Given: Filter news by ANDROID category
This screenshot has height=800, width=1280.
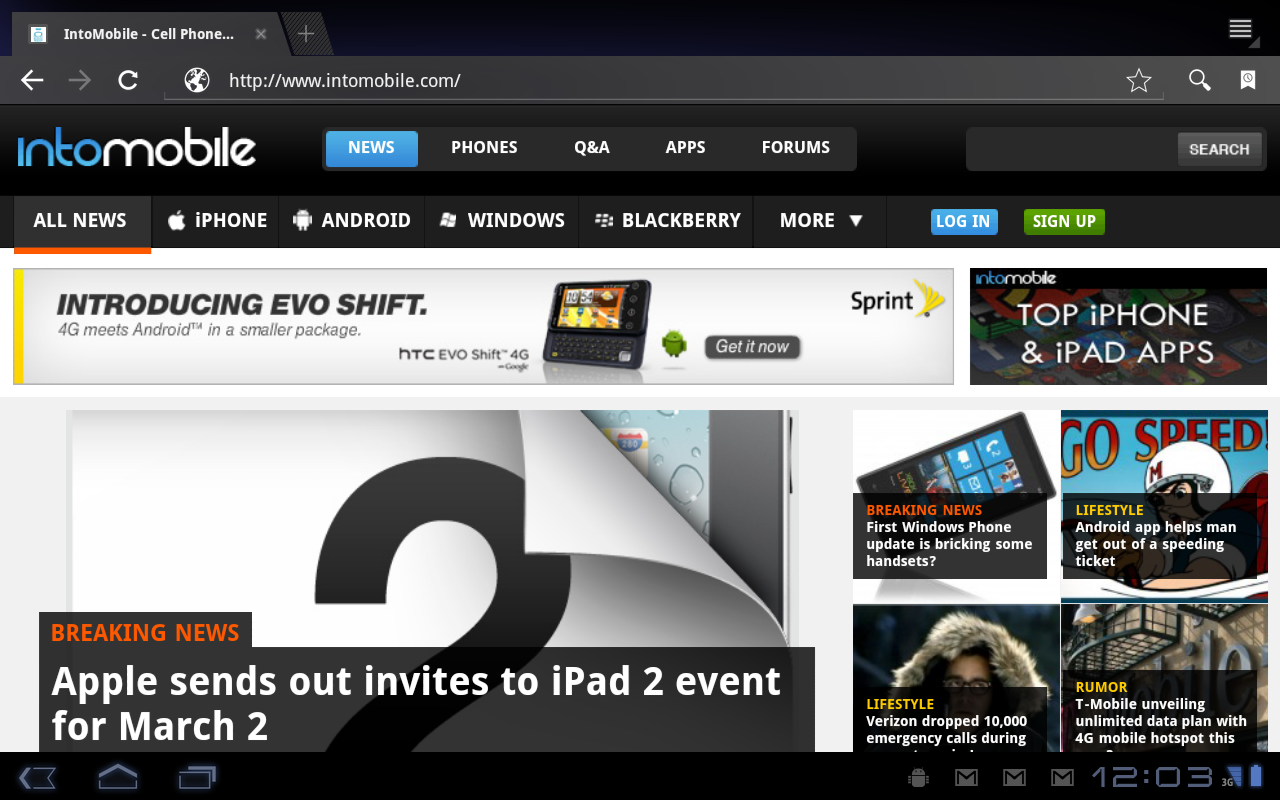Looking at the screenshot, I should point(352,221).
